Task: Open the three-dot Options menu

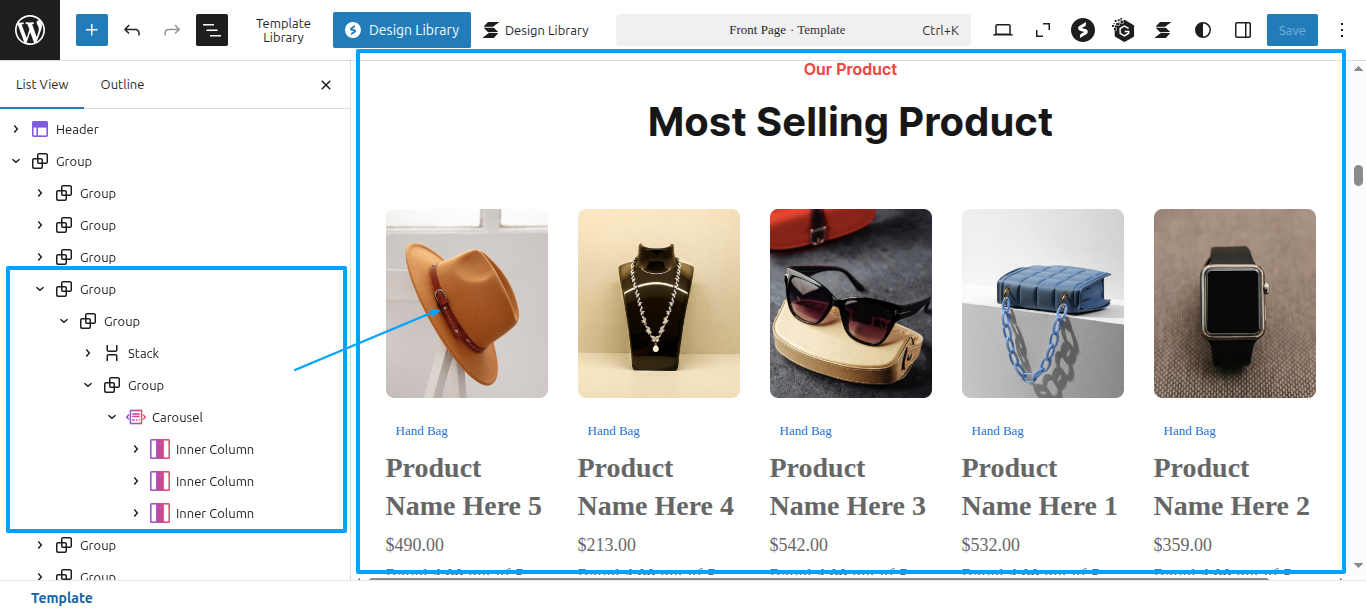Action: pos(1342,30)
